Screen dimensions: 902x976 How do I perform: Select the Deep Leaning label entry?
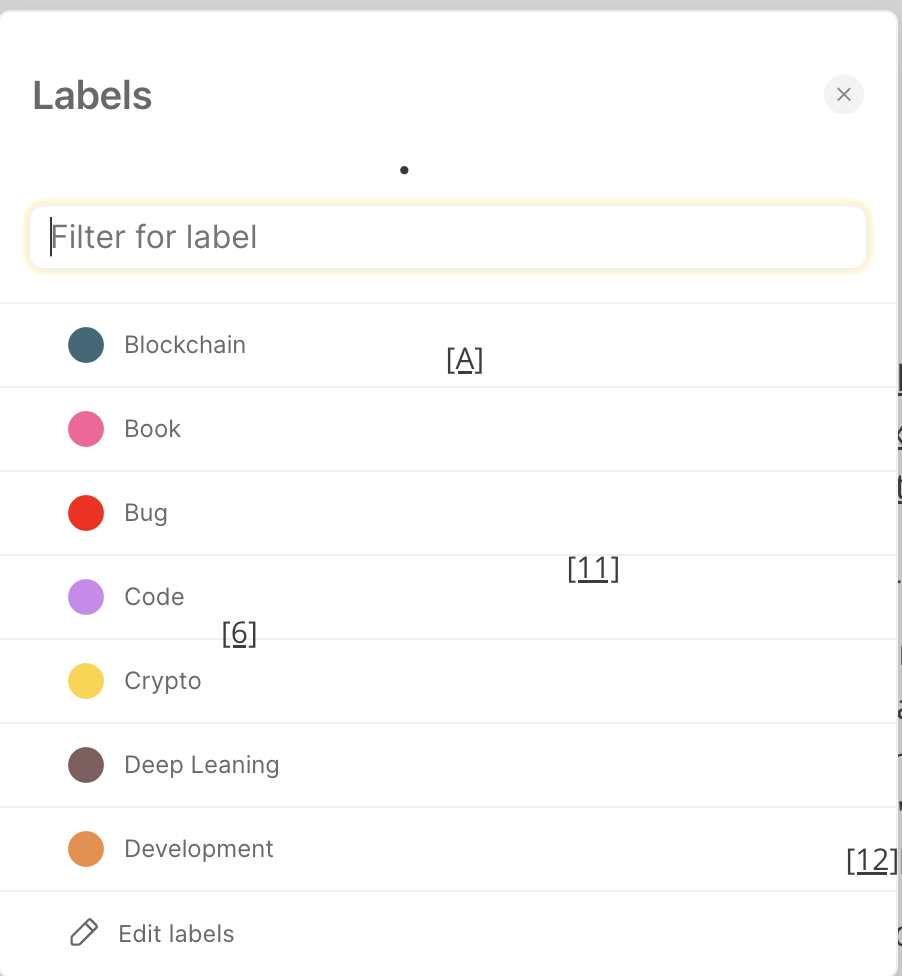(x=201, y=764)
